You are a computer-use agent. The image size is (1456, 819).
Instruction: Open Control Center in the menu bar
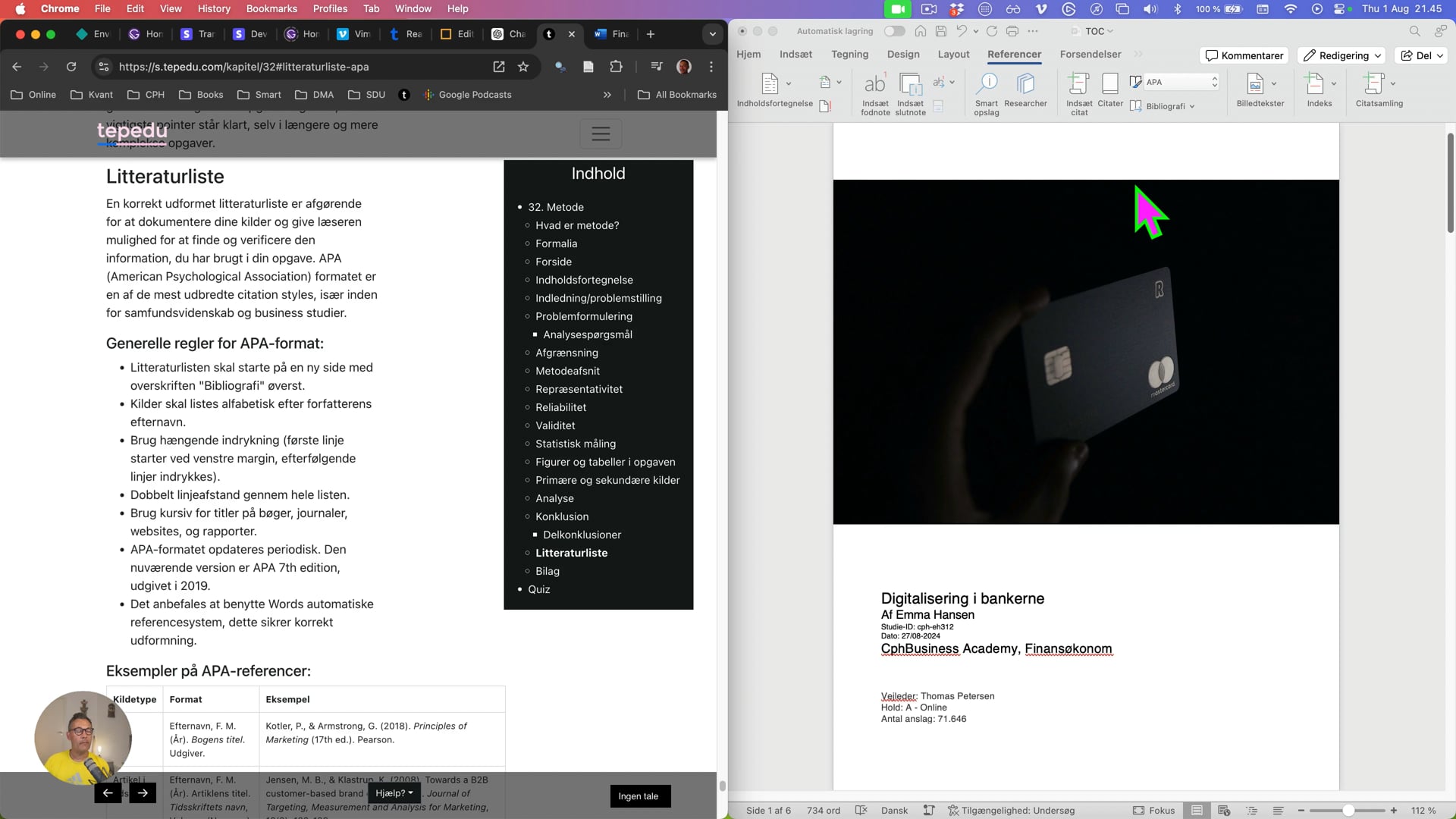click(x=1339, y=9)
